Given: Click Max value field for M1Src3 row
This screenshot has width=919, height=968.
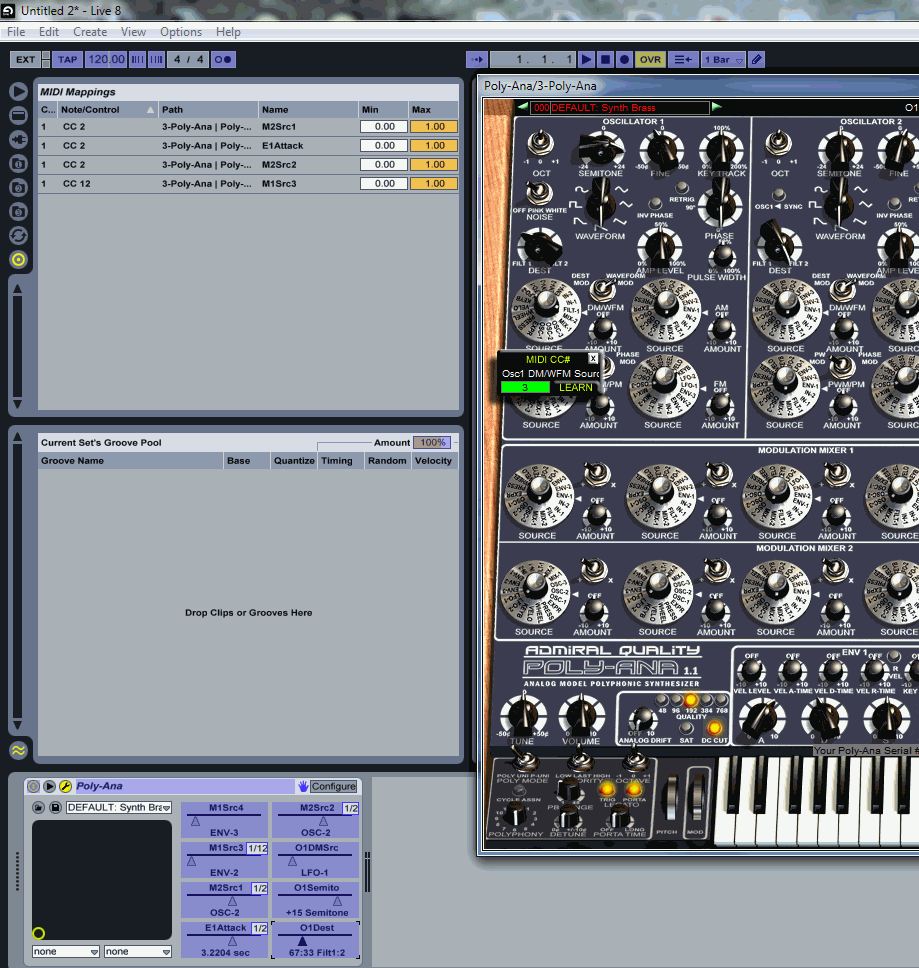Looking at the screenshot, I should 434,183.
